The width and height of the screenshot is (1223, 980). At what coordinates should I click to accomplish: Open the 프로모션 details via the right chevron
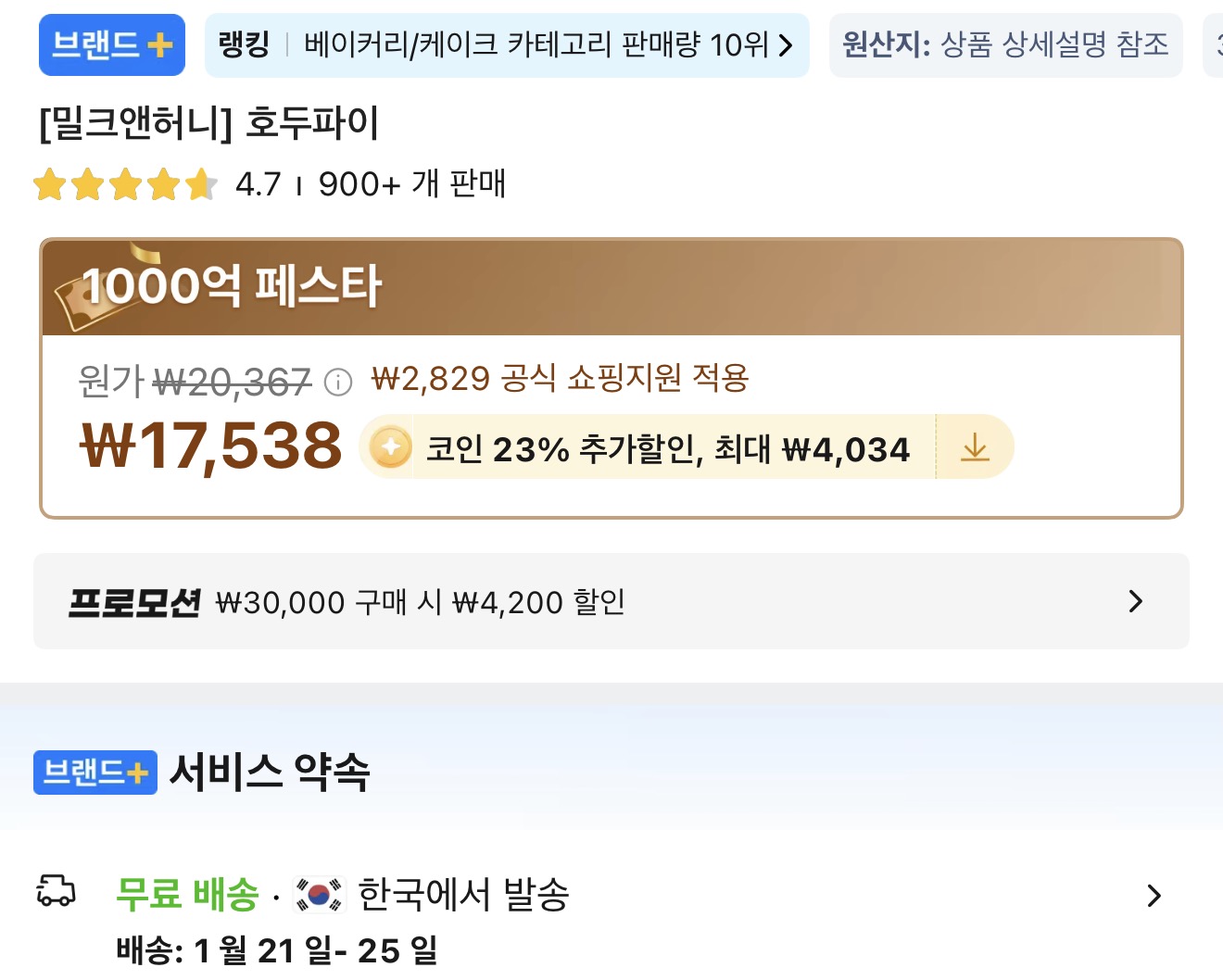point(1133,601)
